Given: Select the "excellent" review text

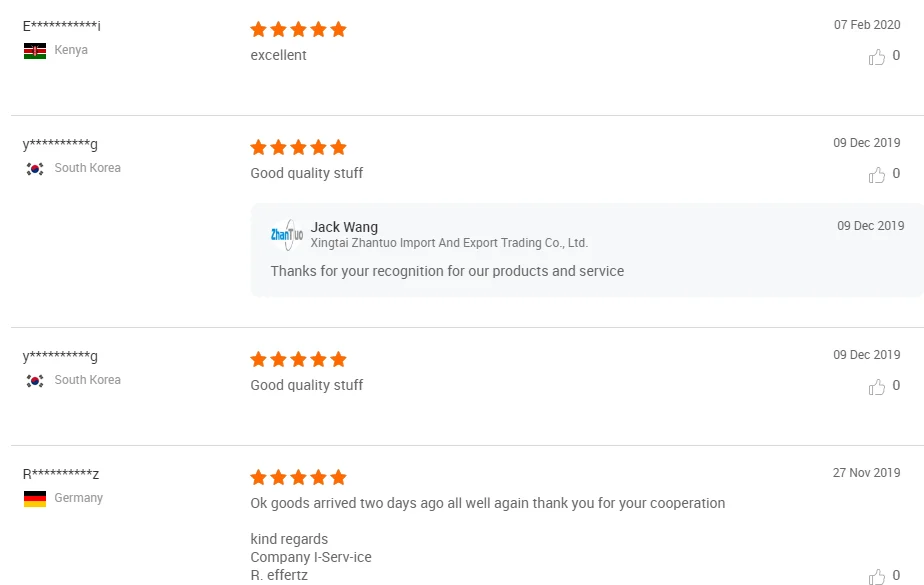Looking at the screenshot, I should (278, 55).
